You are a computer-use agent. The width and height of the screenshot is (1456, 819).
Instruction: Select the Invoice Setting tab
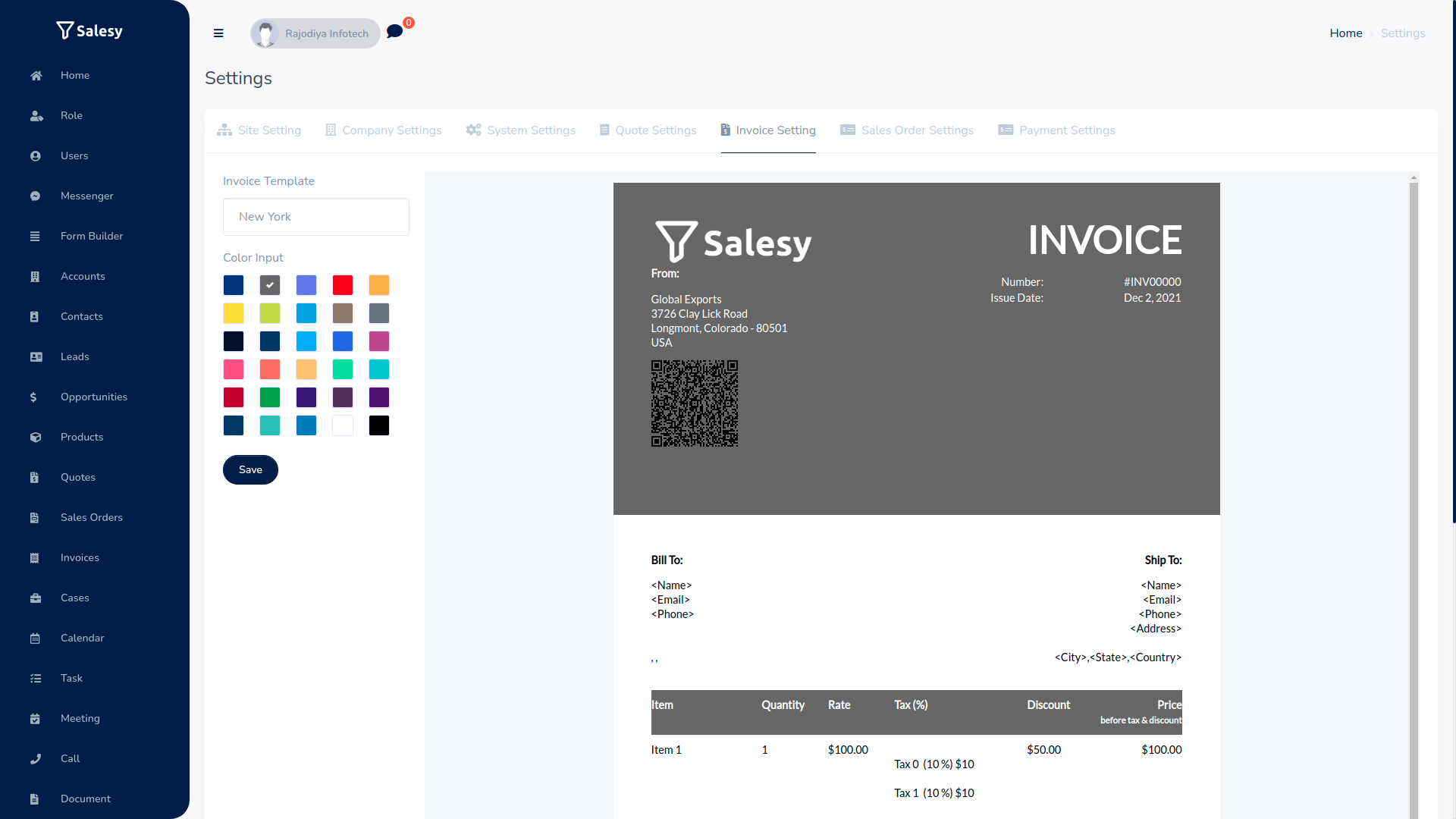click(768, 130)
